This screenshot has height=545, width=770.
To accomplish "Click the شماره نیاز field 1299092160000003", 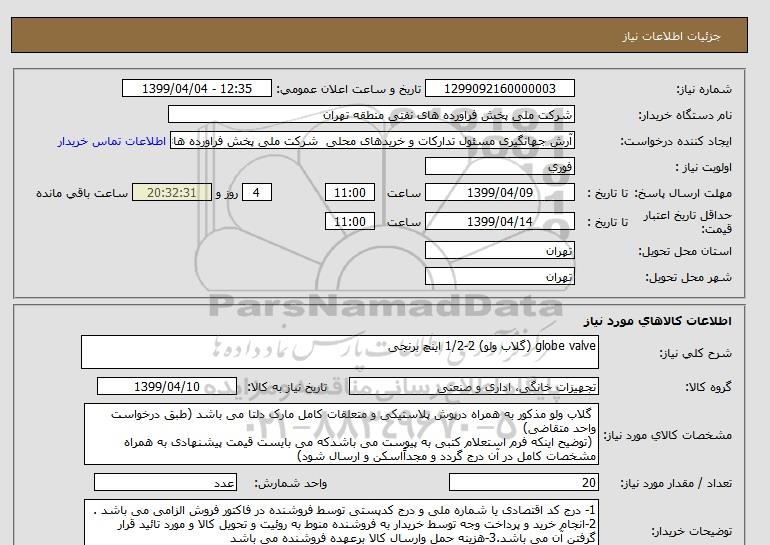I will (x=500, y=88).
